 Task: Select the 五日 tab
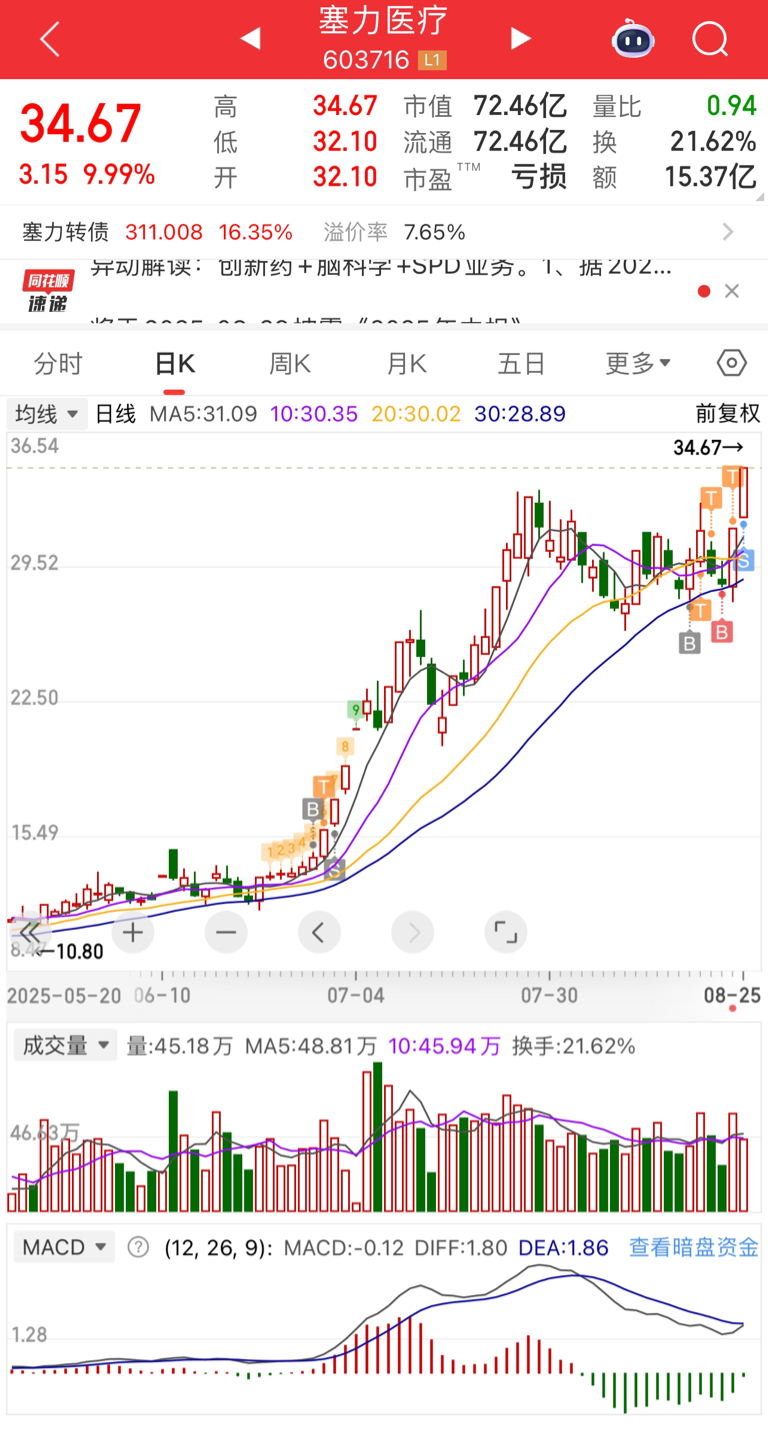point(522,363)
